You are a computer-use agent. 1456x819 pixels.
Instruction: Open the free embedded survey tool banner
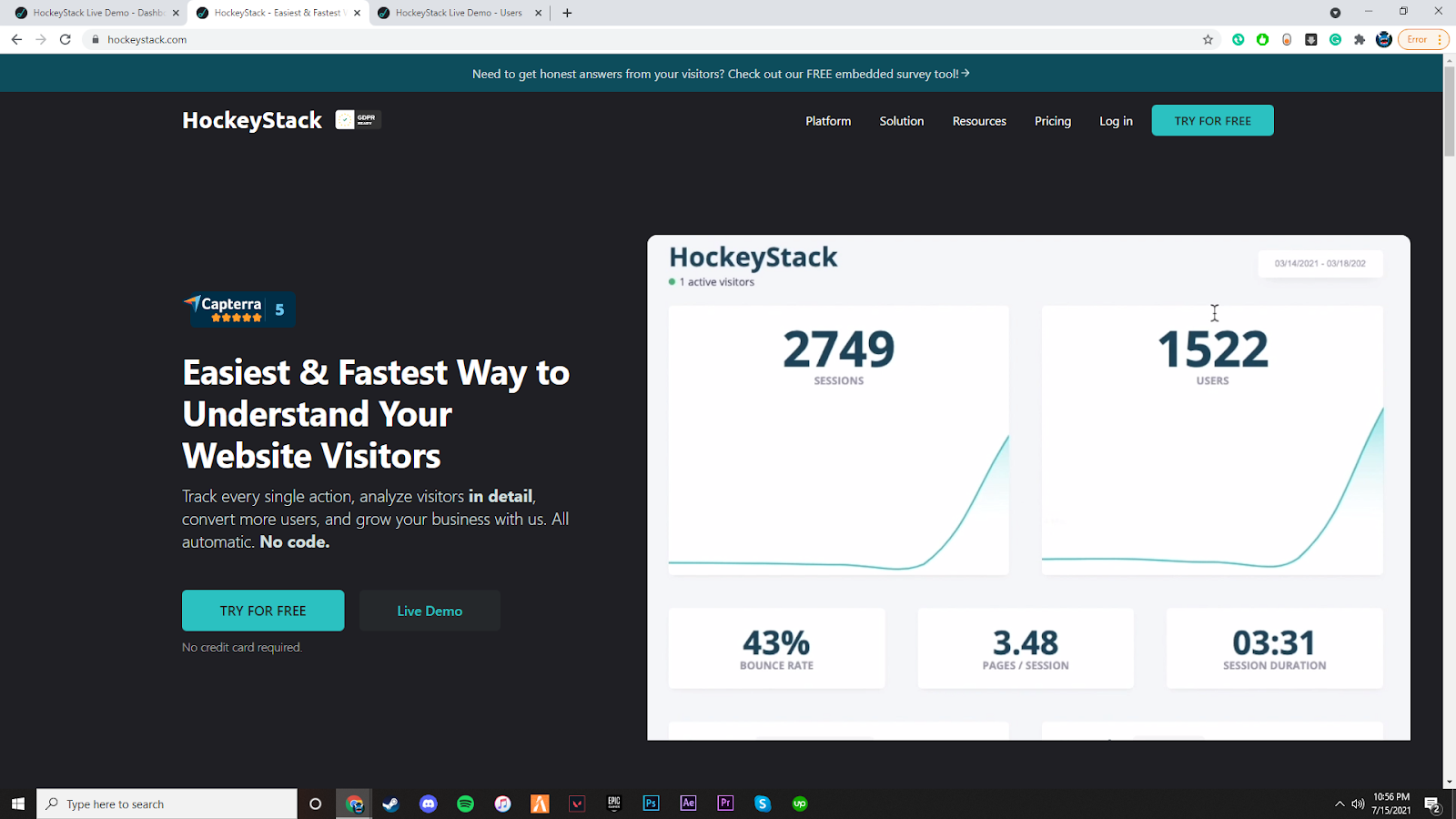pyautogui.click(x=721, y=74)
